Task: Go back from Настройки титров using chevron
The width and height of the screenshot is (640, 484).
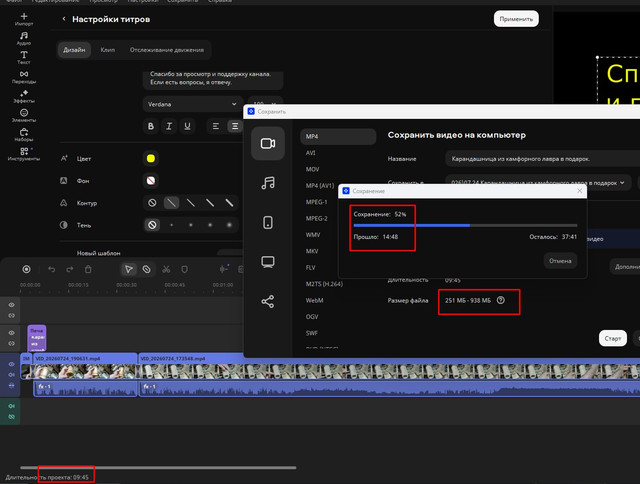Action: [x=64, y=19]
